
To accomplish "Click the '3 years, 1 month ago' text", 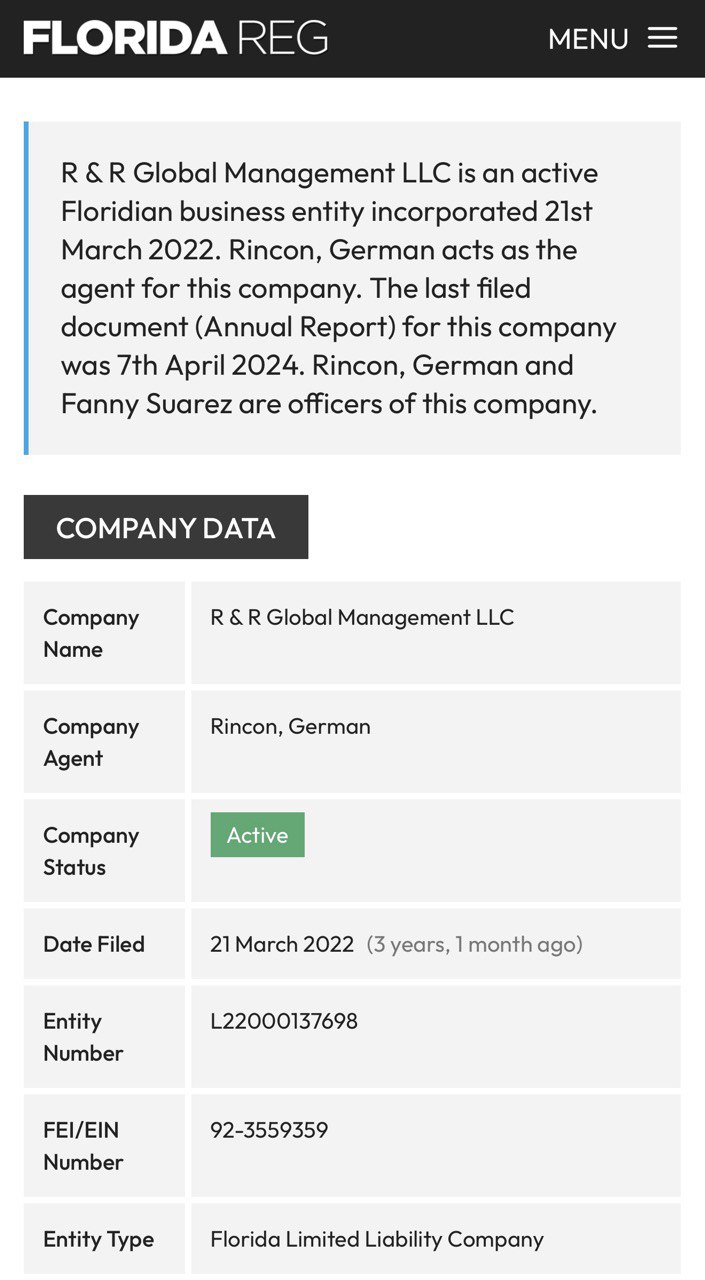I will click(x=475, y=944).
